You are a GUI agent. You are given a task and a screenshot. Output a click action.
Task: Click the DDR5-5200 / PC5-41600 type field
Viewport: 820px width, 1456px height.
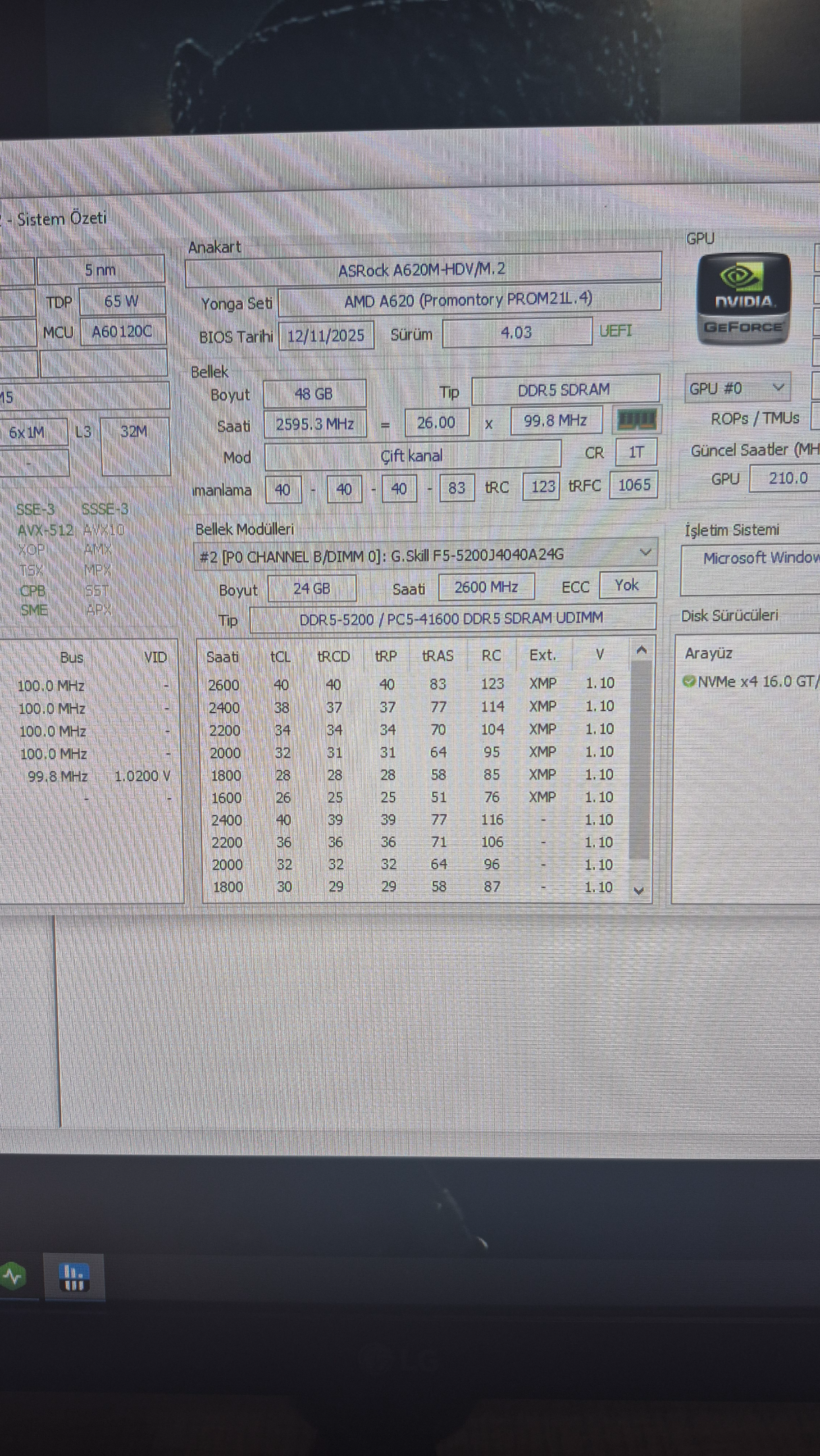pyautogui.click(x=452, y=618)
